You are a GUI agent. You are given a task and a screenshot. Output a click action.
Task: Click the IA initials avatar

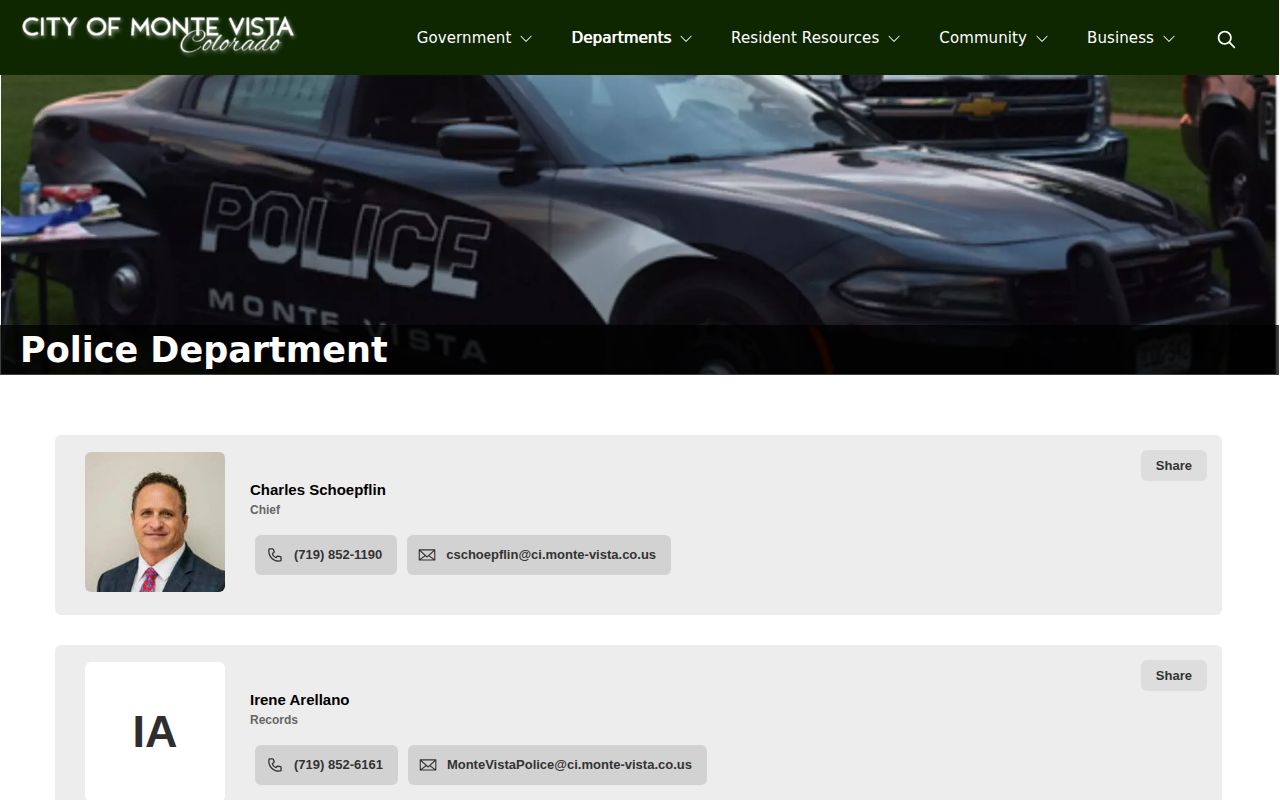[x=155, y=731]
